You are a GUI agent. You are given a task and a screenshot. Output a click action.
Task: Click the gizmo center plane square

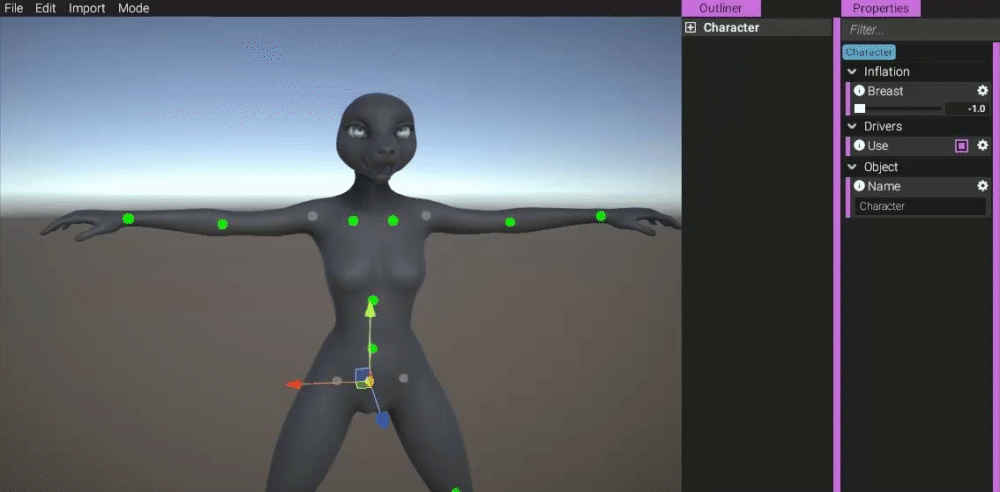(364, 376)
